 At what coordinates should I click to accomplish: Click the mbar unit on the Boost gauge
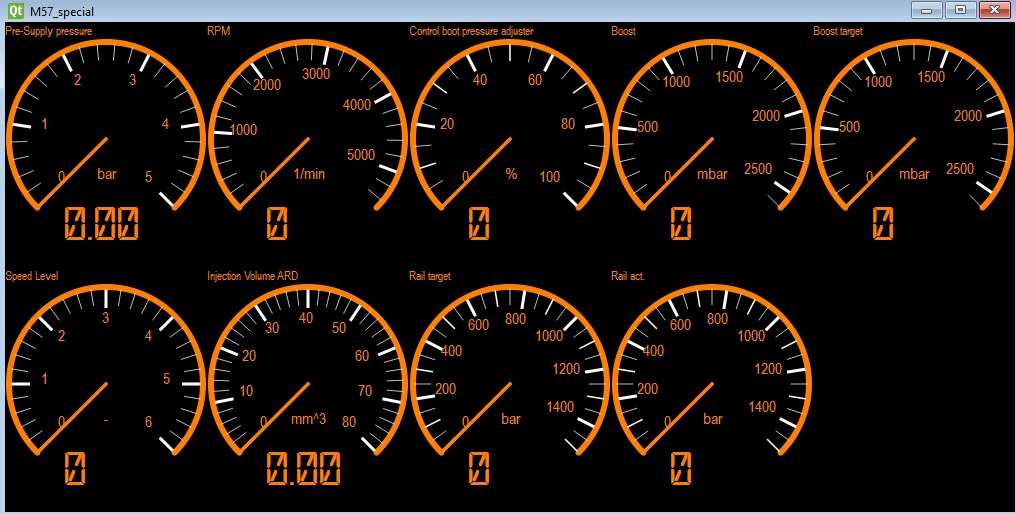(712, 174)
